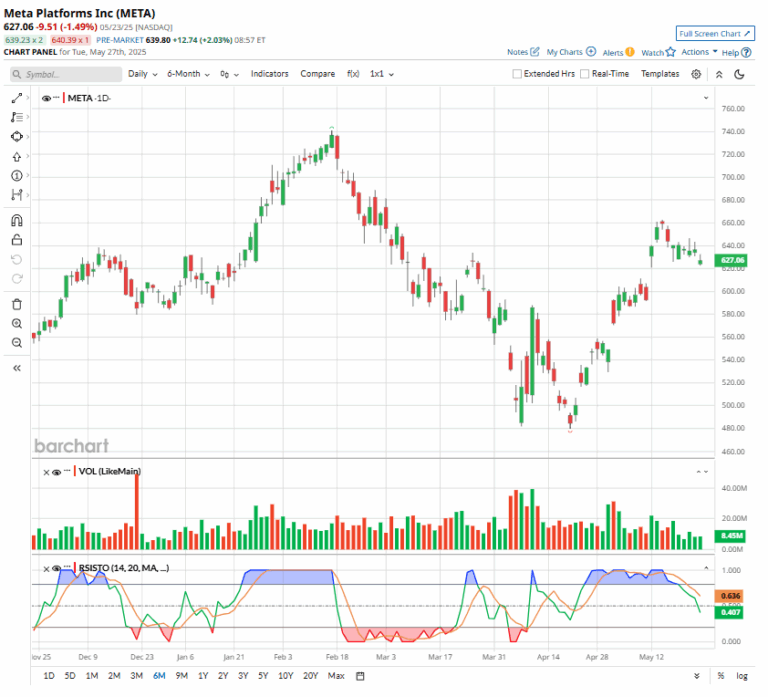Enable Extended Hrs checkbox

[517, 74]
